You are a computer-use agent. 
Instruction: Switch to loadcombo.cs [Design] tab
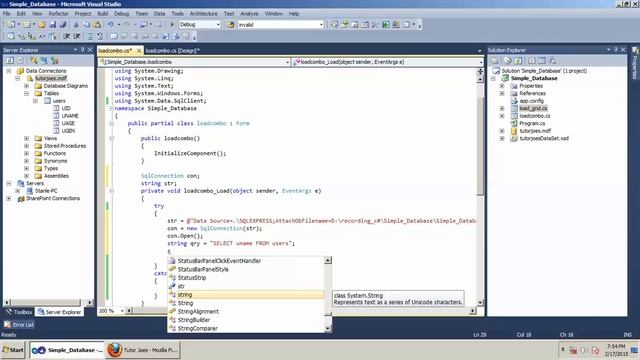click(173, 51)
